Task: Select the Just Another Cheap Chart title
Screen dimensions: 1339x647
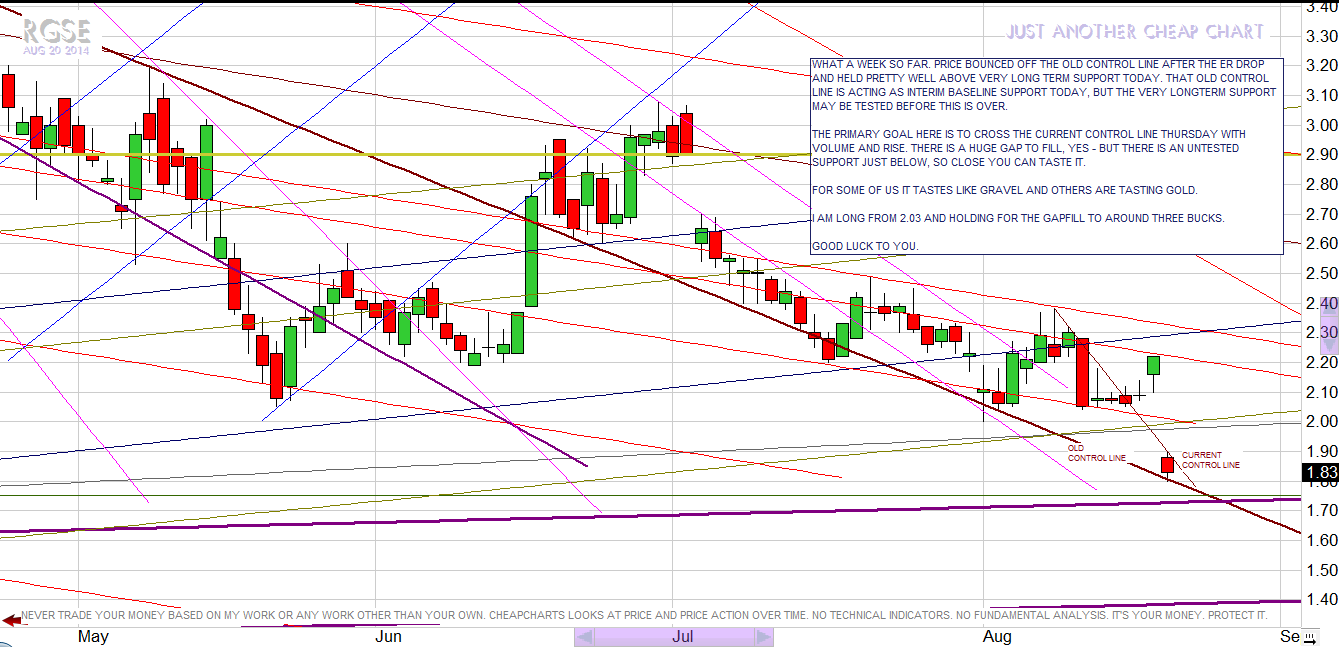Action: tap(1135, 32)
